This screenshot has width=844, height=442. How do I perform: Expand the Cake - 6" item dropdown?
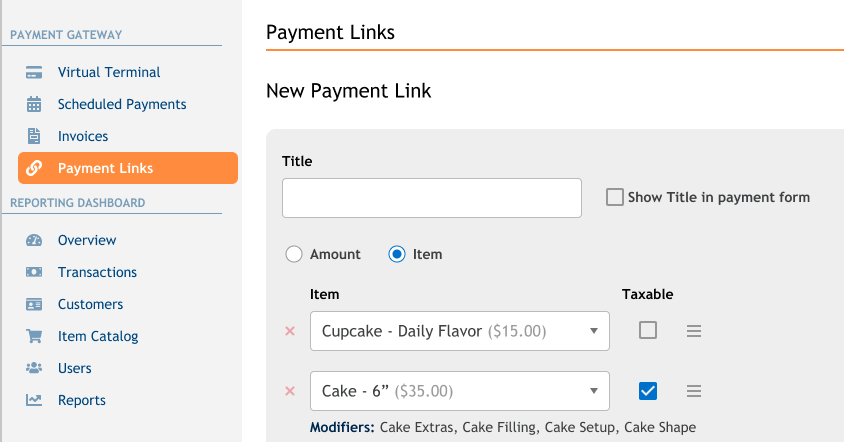[460, 391]
